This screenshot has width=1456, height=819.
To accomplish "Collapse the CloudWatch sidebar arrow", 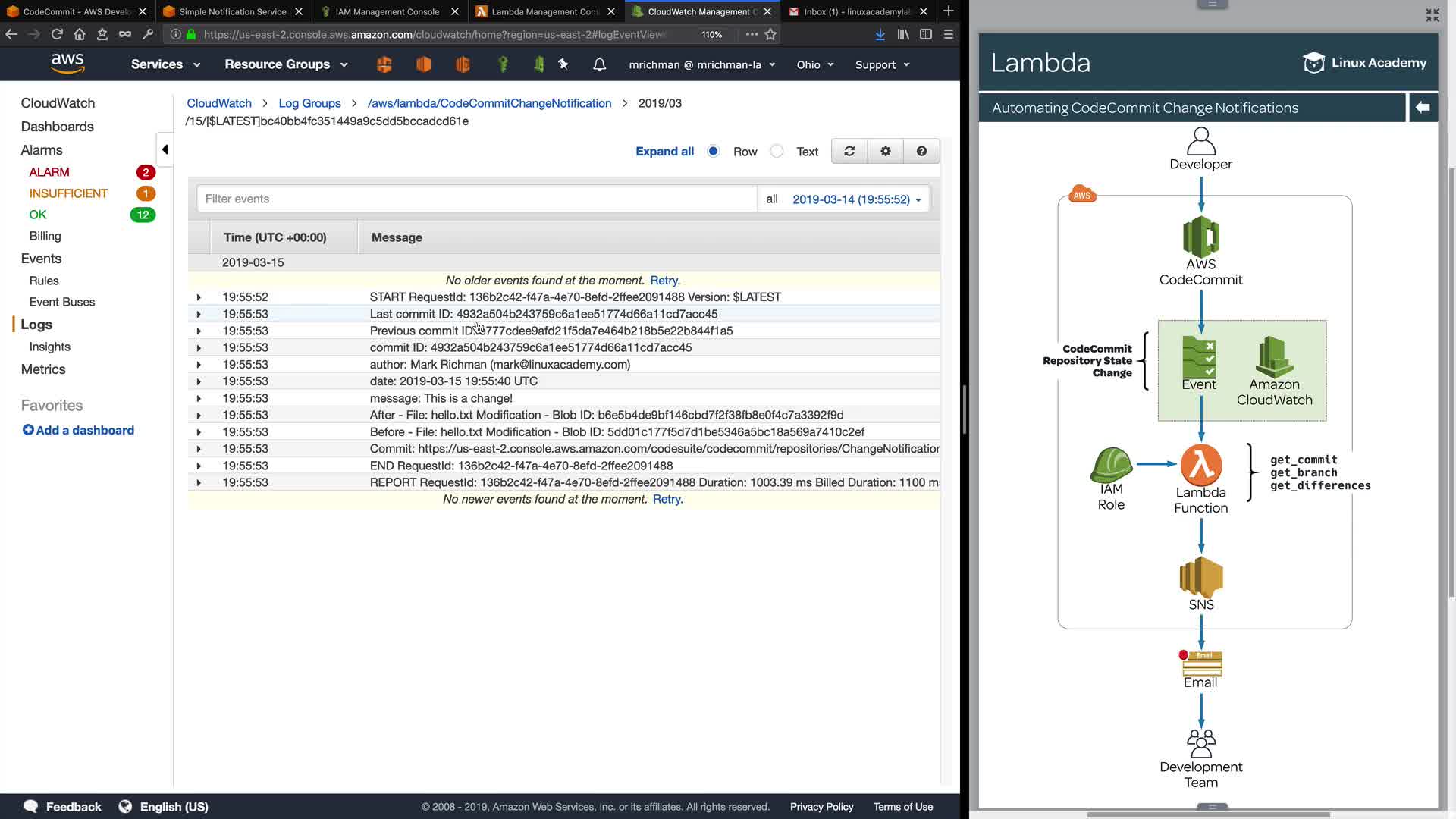I will coord(165,149).
